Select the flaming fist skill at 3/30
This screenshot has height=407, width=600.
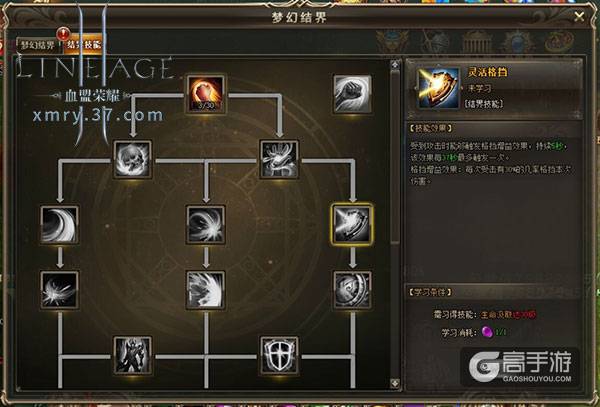[x=206, y=94]
